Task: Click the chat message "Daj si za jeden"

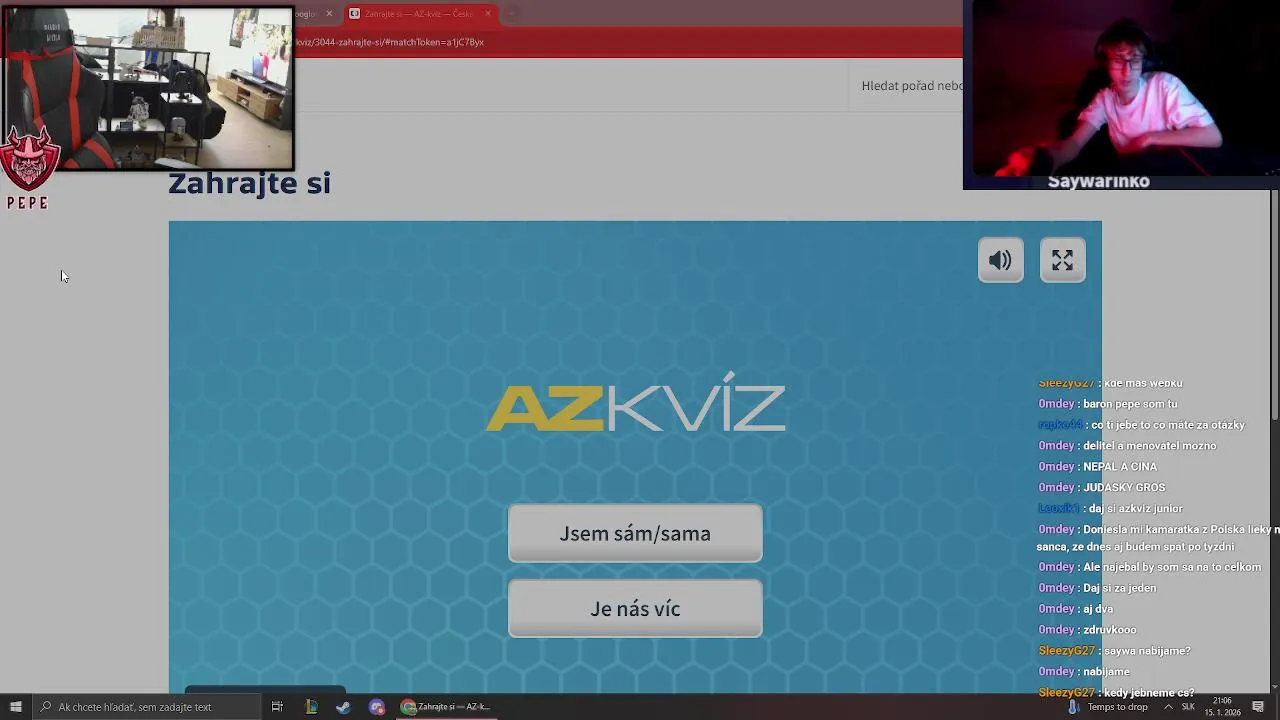Action: [x=1120, y=588]
